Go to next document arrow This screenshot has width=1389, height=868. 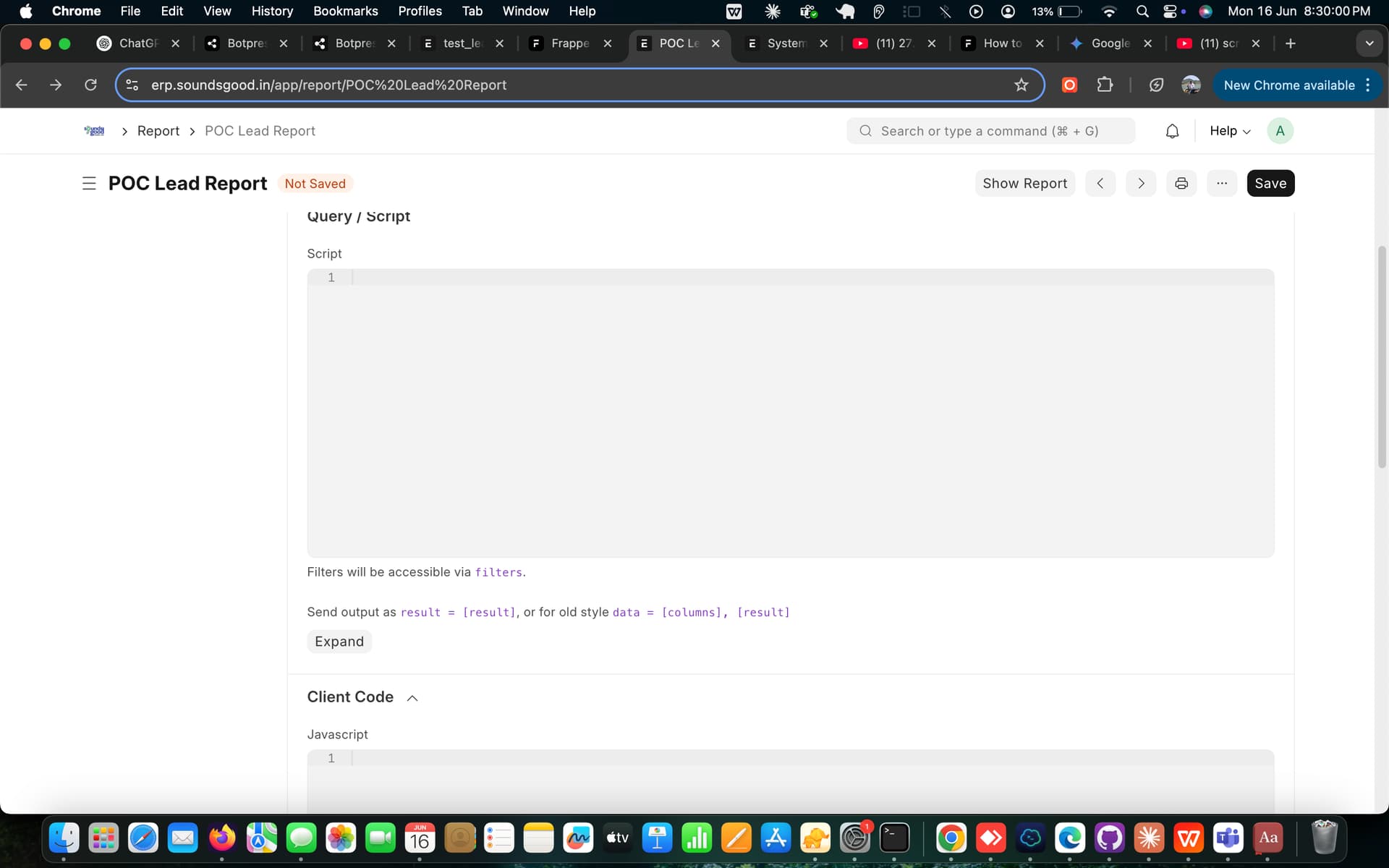click(x=1141, y=184)
